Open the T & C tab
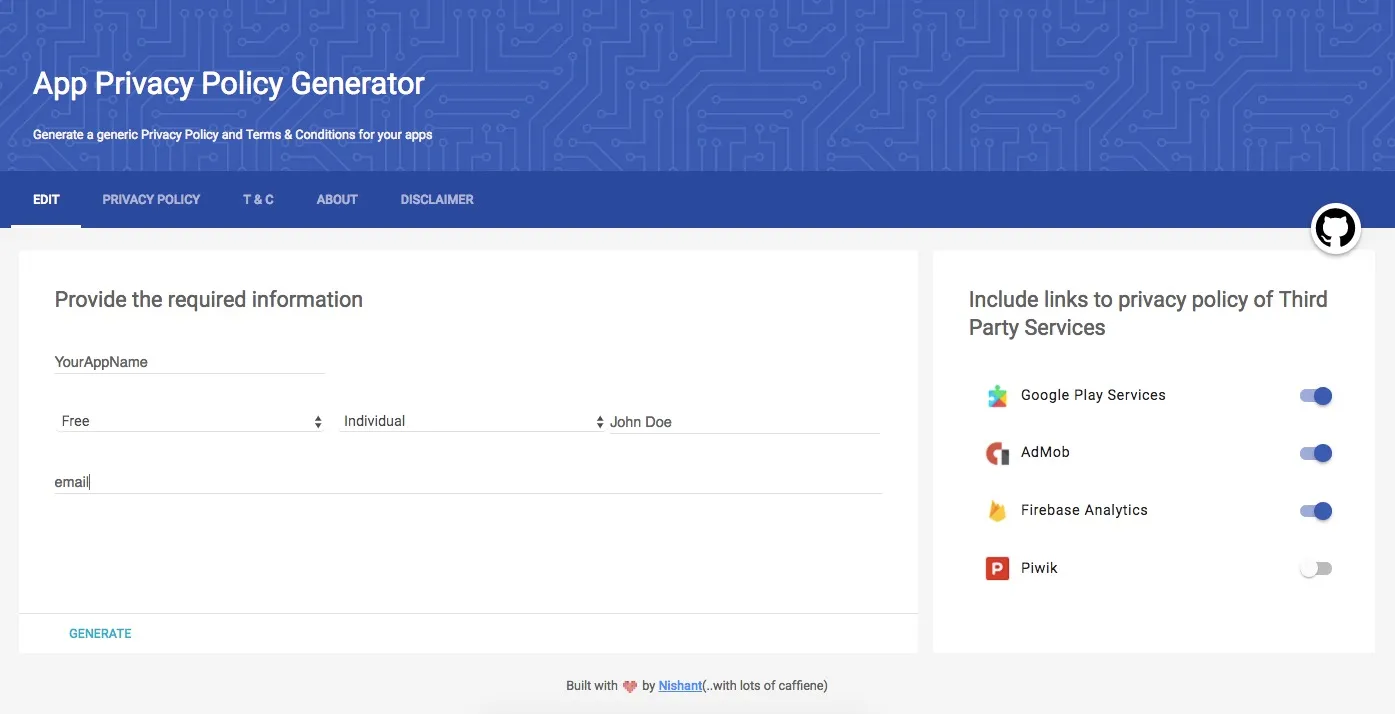 click(257, 199)
